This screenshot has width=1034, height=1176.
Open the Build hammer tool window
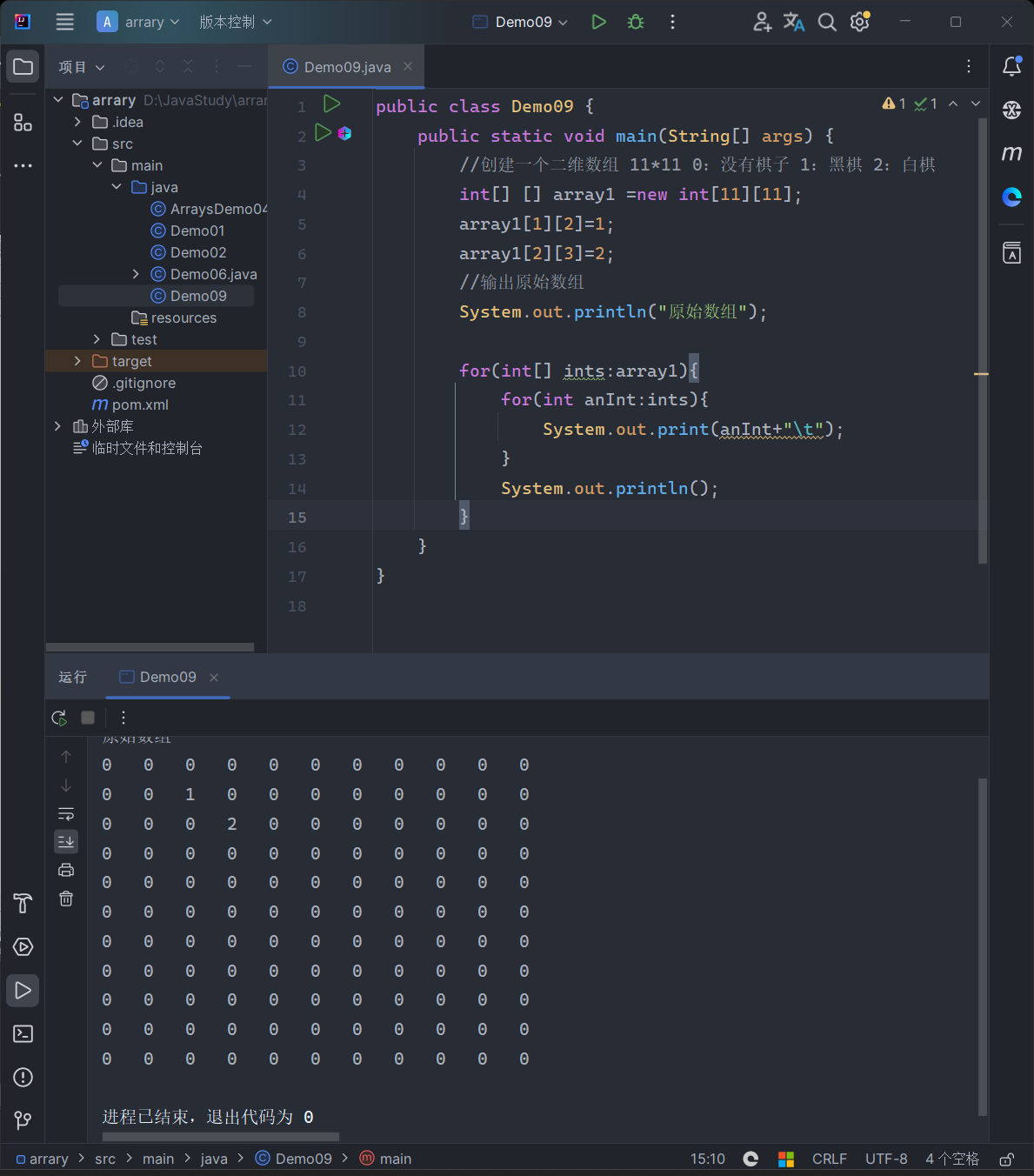[x=23, y=903]
